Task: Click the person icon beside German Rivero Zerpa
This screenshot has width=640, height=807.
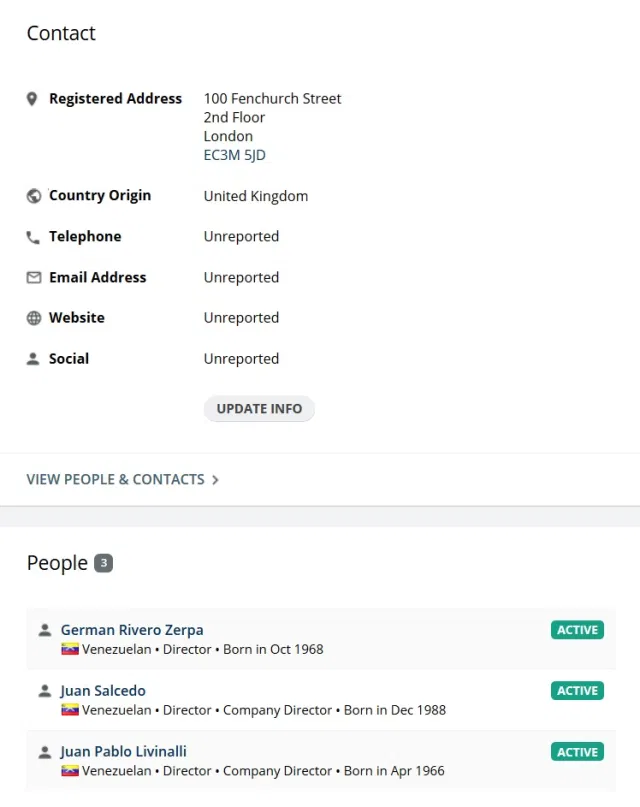Action: coord(45,630)
